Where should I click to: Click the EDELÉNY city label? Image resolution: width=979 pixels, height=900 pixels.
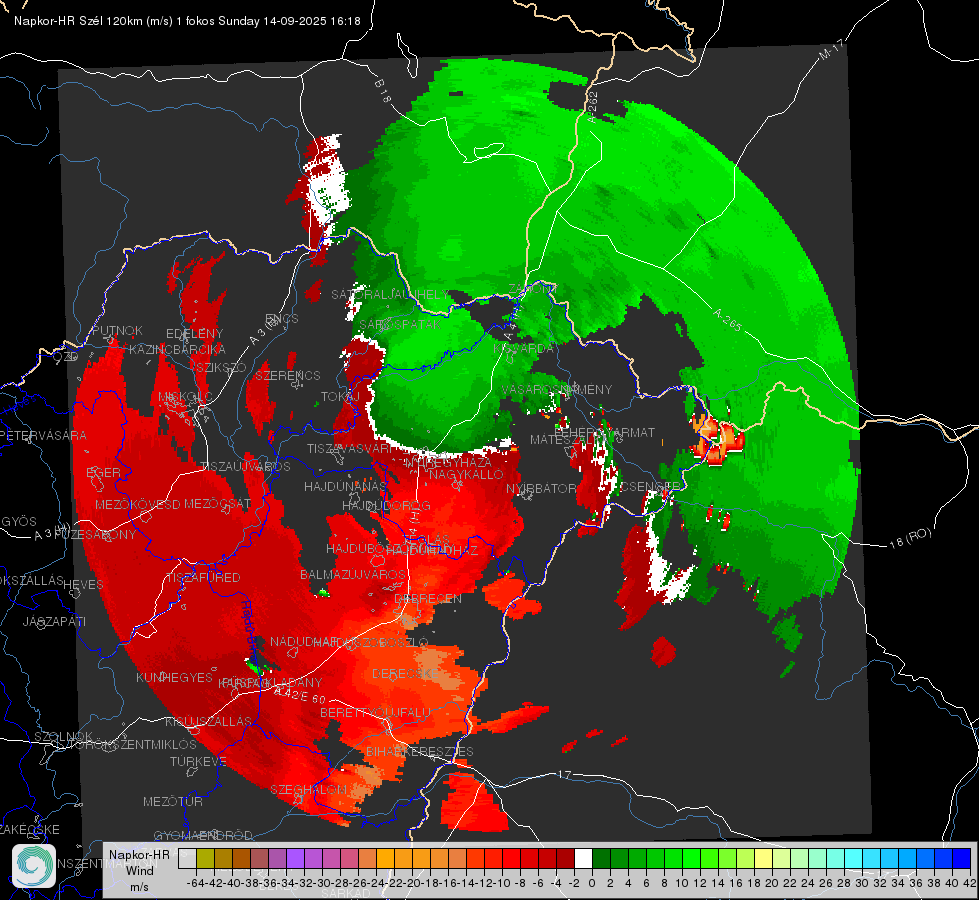(194, 334)
